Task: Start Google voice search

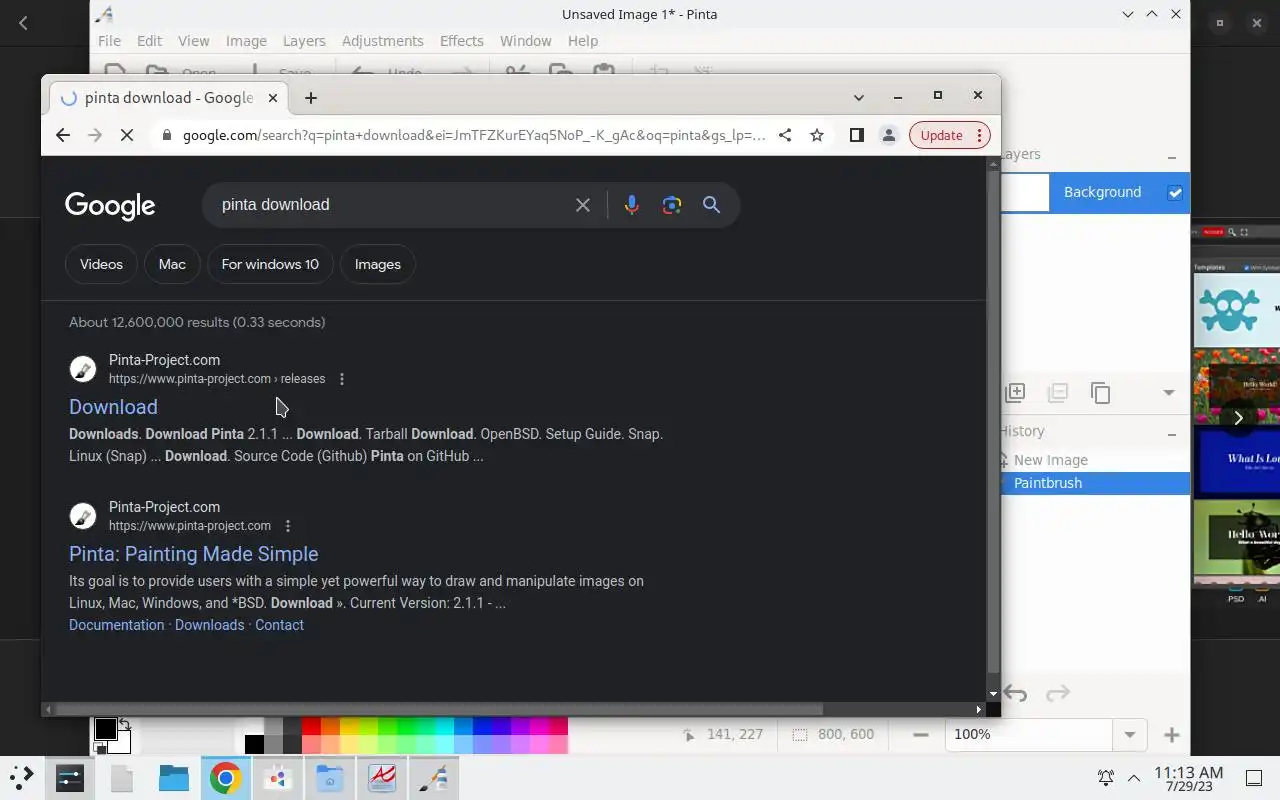Action: pyautogui.click(x=631, y=205)
